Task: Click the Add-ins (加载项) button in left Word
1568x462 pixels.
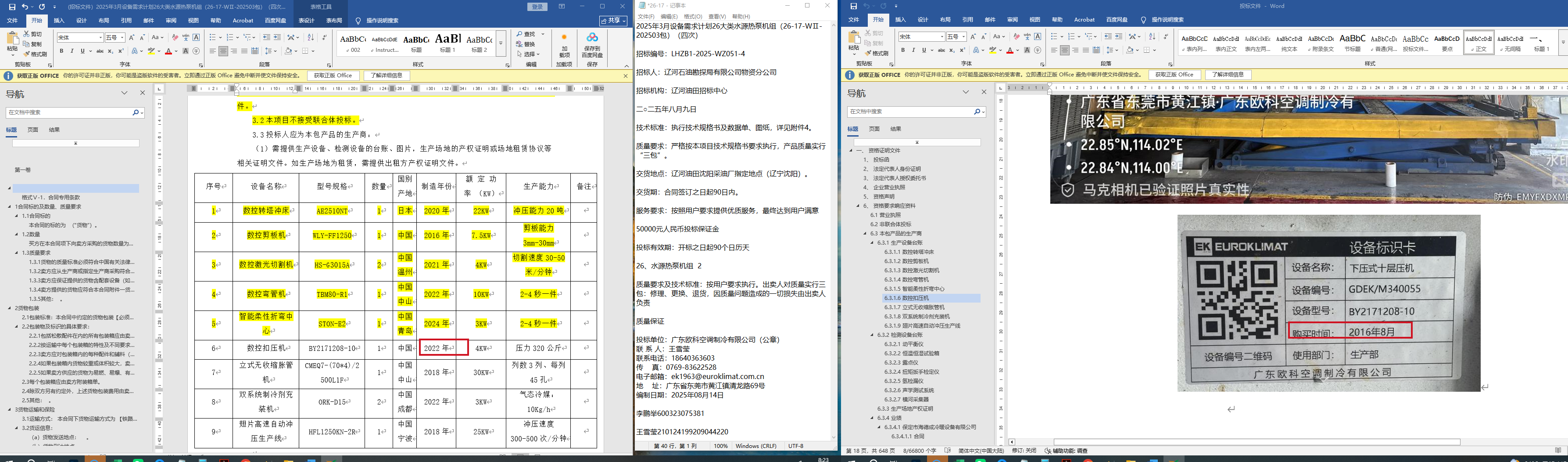Action: tap(564, 45)
